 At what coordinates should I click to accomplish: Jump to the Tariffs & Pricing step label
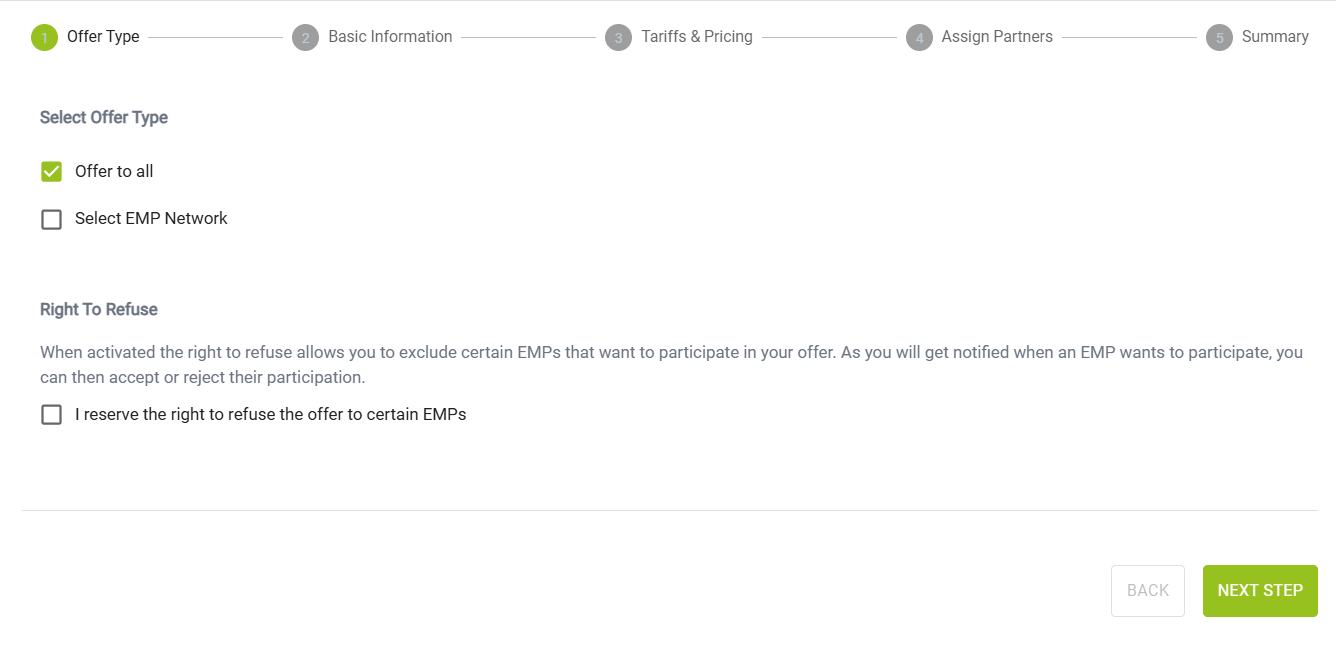coord(697,37)
